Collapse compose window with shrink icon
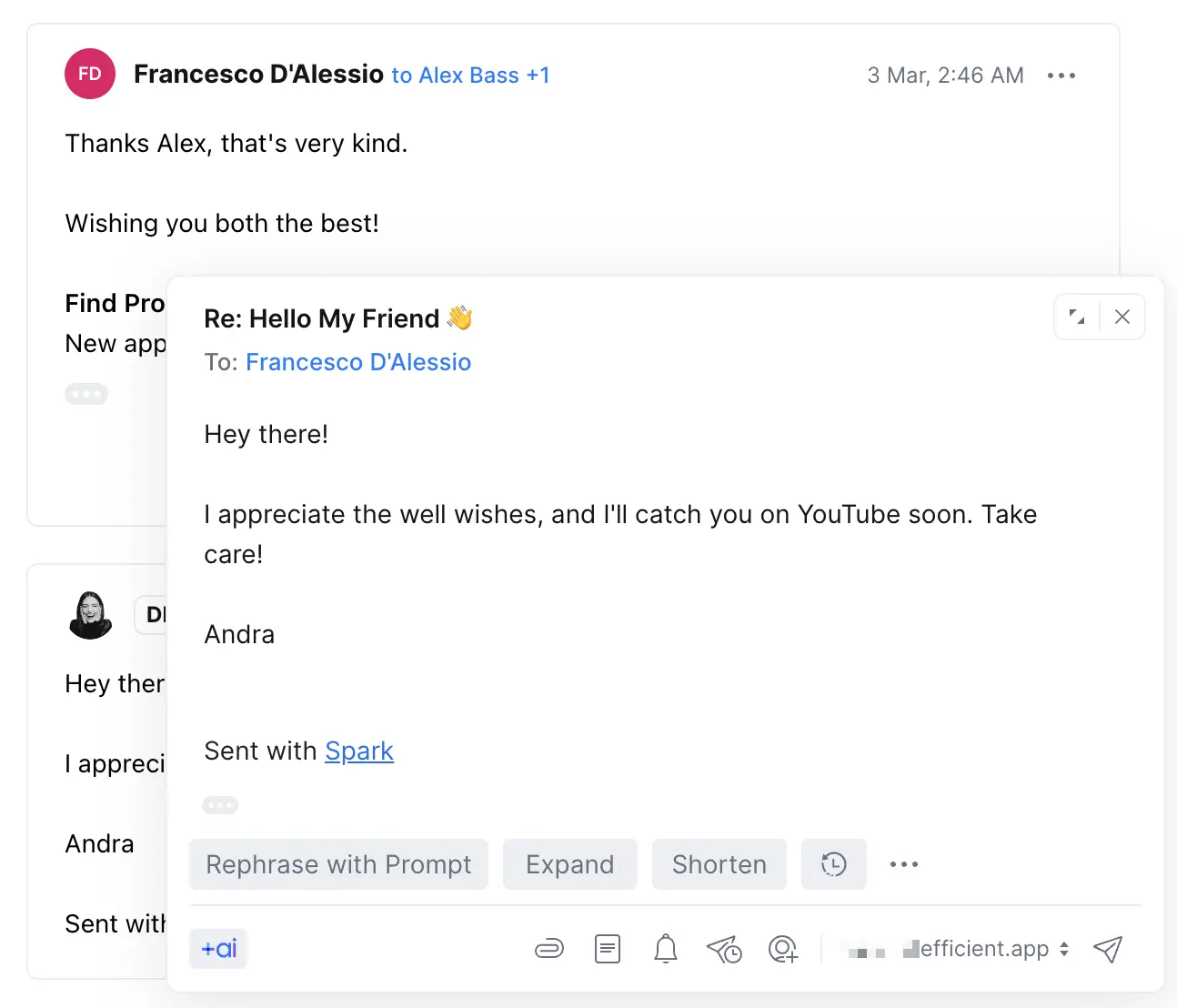1177x1008 pixels. click(1077, 317)
